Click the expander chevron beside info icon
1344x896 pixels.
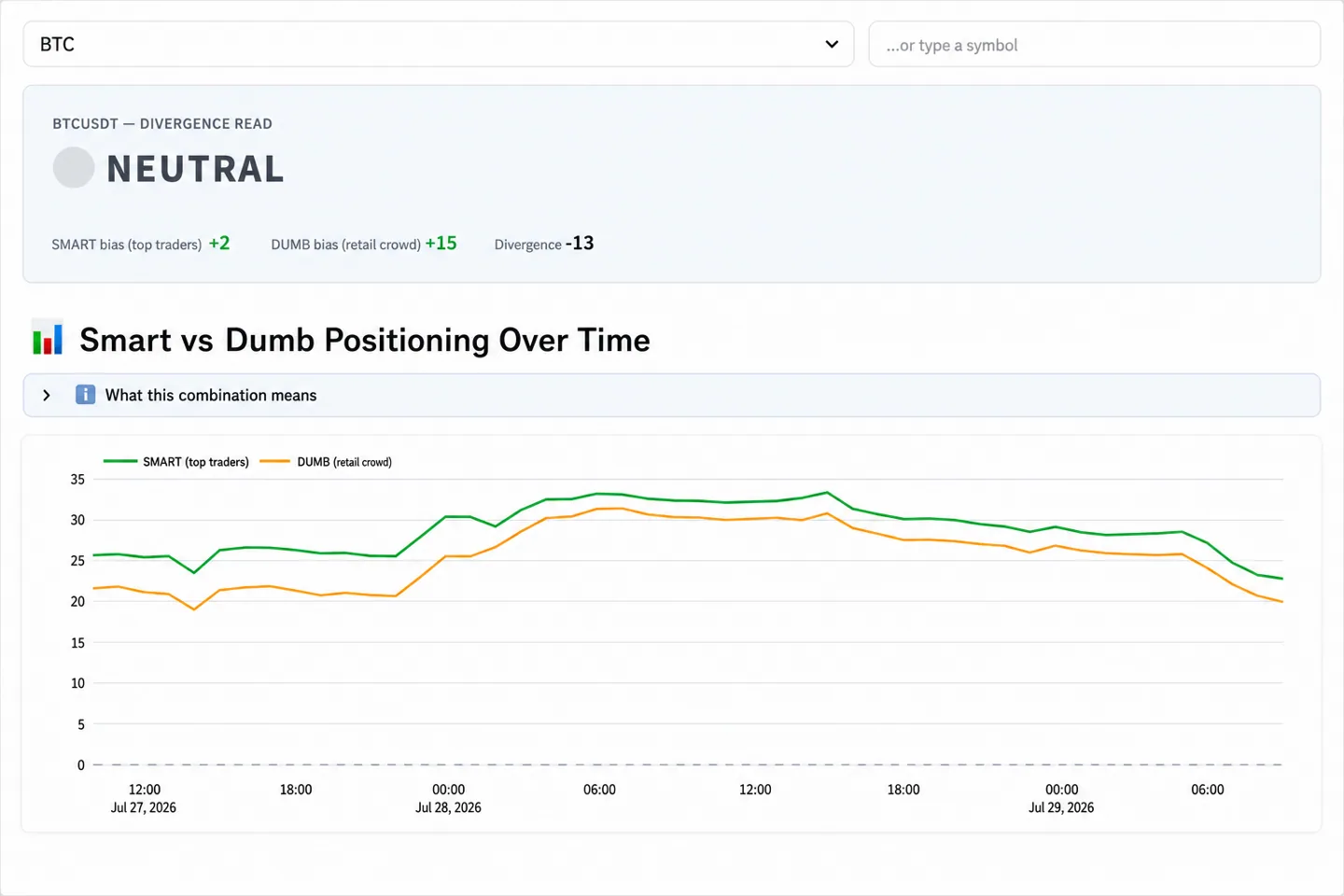click(47, 395)
